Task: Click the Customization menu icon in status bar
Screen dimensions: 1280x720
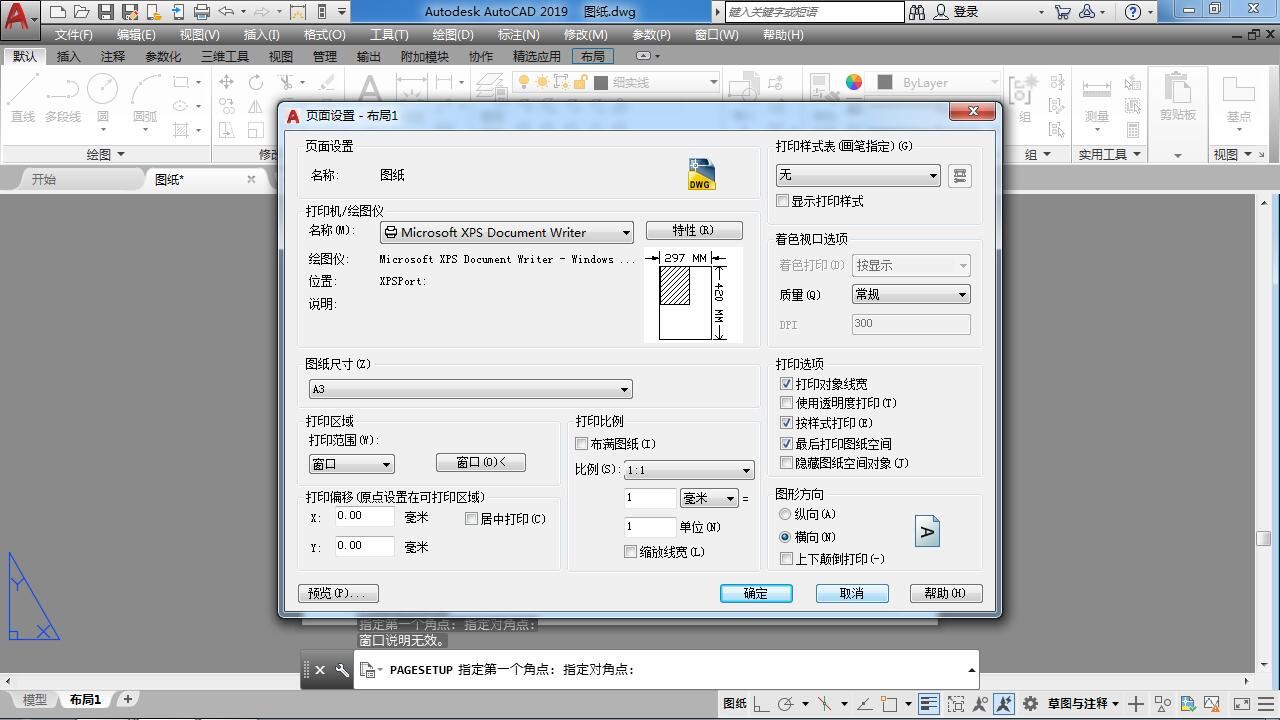Action: (1266, 704)
